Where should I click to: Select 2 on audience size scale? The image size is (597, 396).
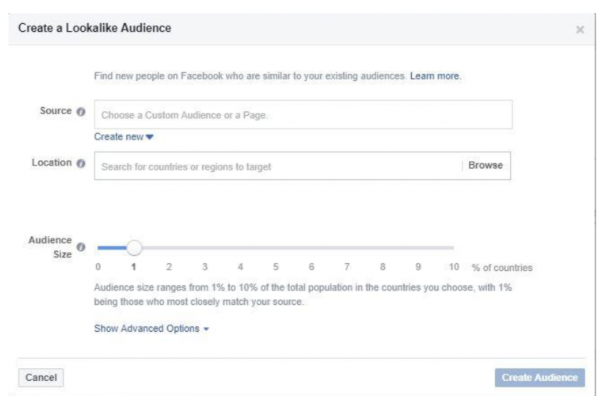pos(169,267)
